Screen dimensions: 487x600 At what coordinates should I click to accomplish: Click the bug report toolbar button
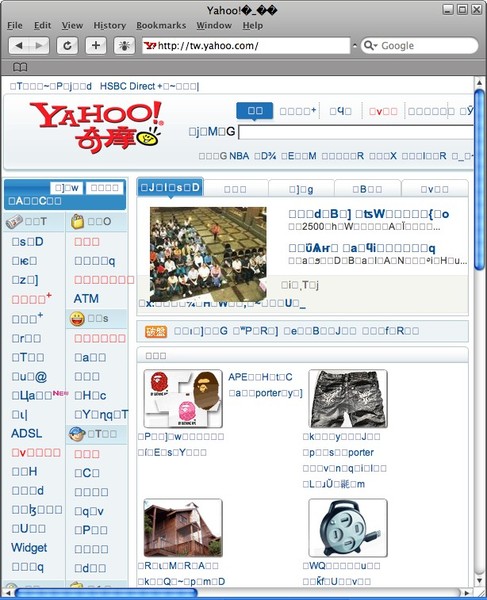(124, 46)
